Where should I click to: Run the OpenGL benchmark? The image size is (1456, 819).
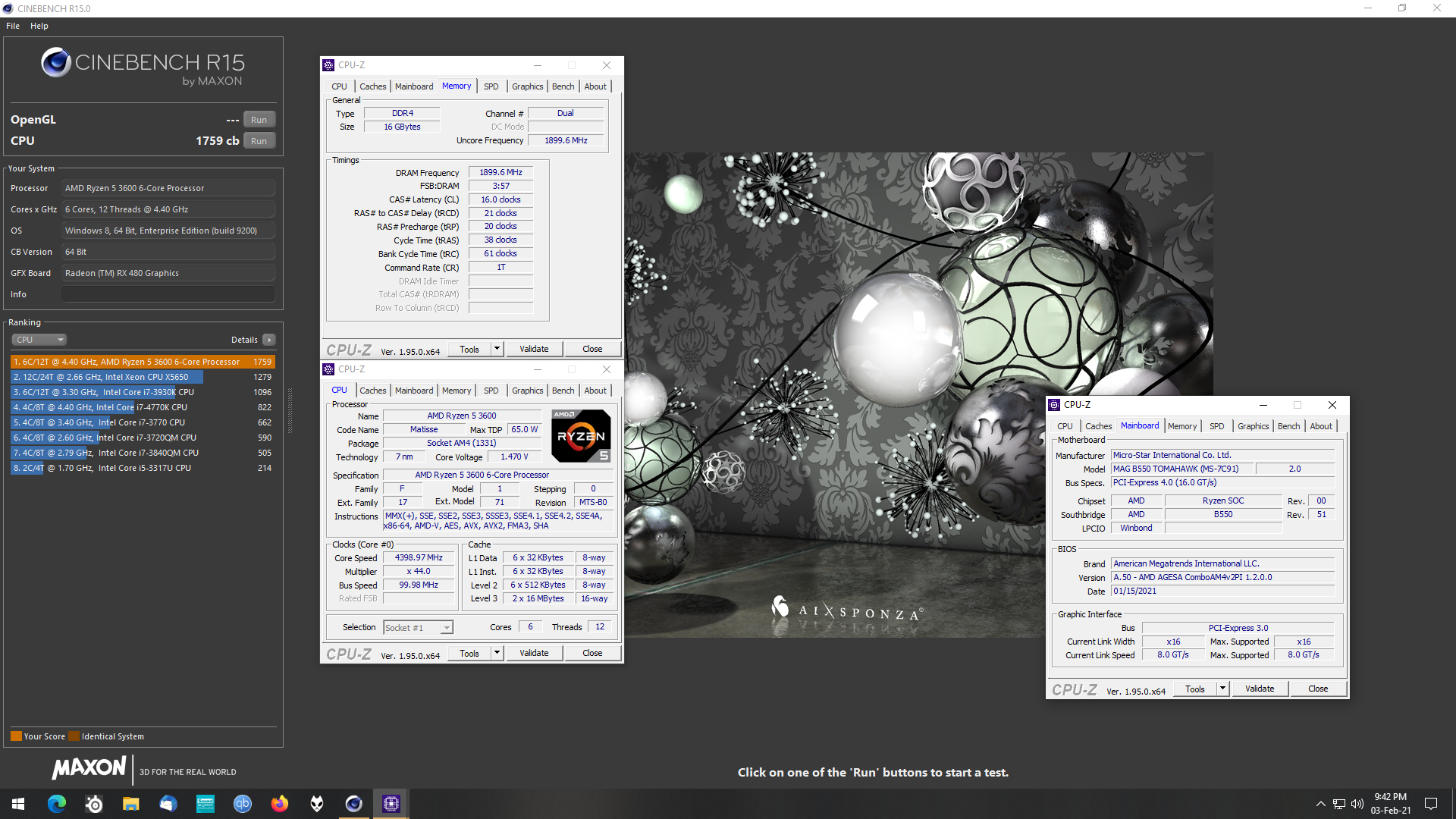[x=259, y=120]
